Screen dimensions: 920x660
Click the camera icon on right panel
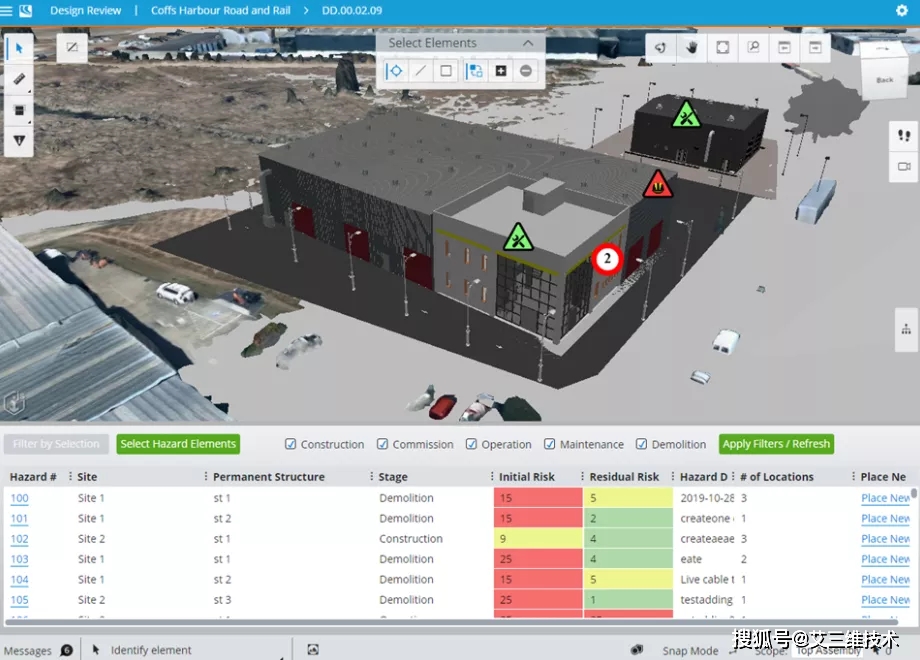(903, 166)
